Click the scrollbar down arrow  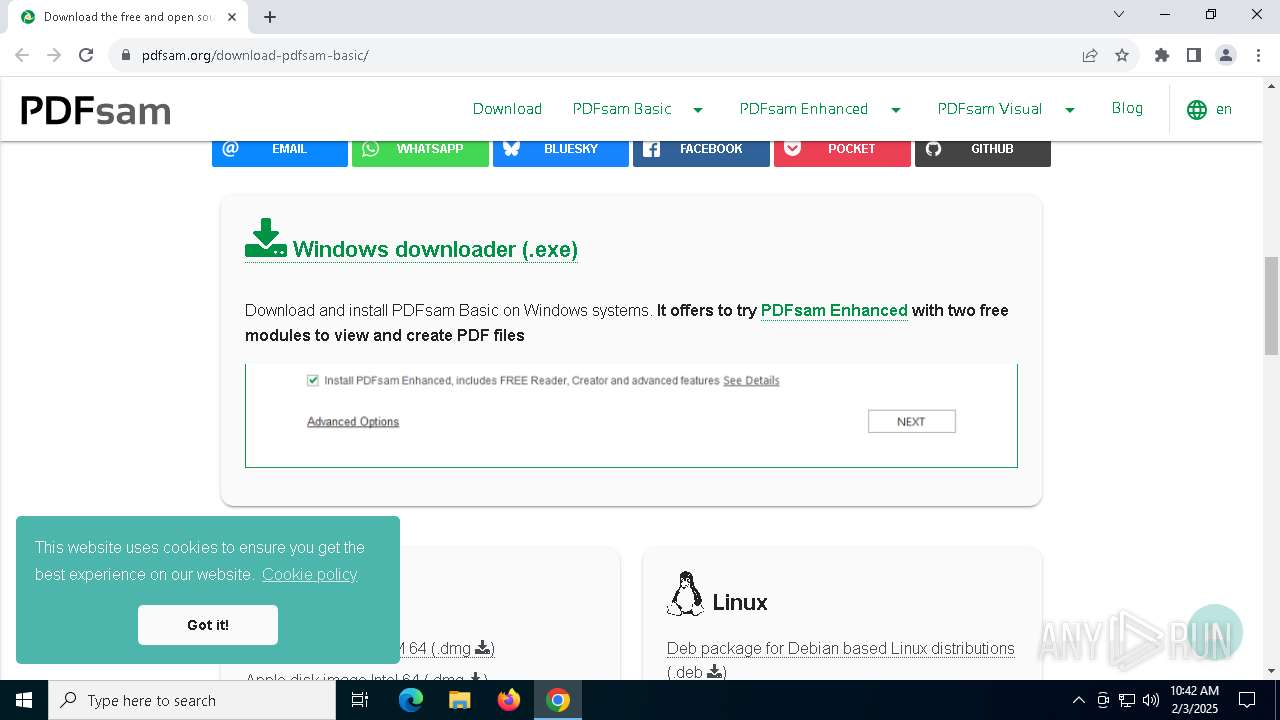pyautogui.click(x=1271, y=671)
